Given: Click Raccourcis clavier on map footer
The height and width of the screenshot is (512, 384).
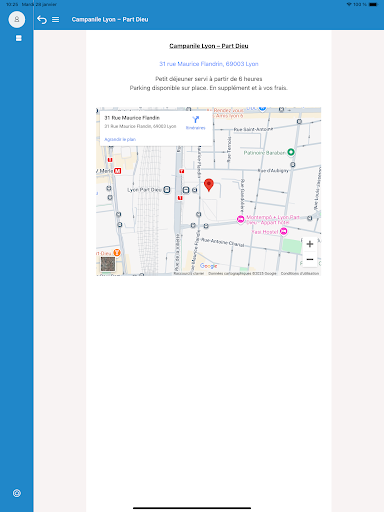Looking at the screenshot, I should click(x=189, y=273).
